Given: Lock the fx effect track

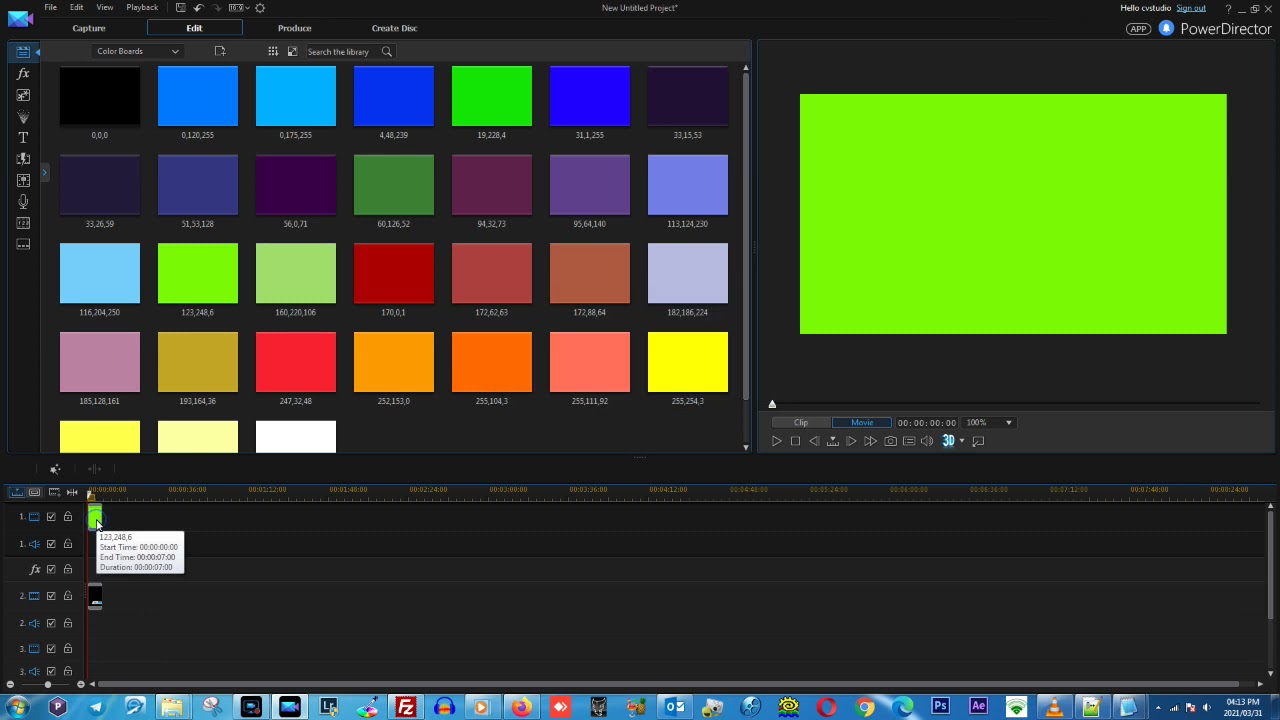Looking at the screenshot, I should [68, 570].
